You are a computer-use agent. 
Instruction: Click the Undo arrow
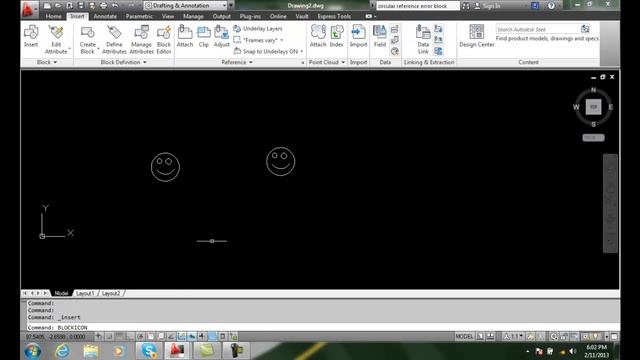115,6
